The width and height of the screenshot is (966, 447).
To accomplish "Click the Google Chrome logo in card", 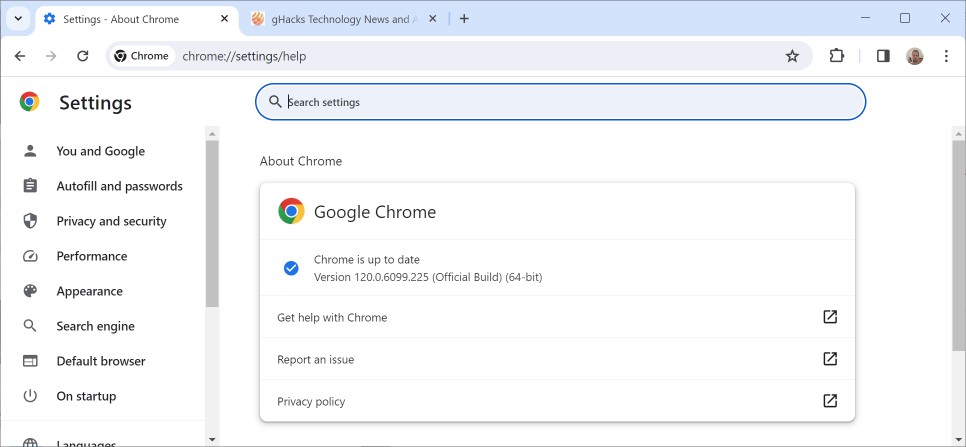I will (291, 211).
